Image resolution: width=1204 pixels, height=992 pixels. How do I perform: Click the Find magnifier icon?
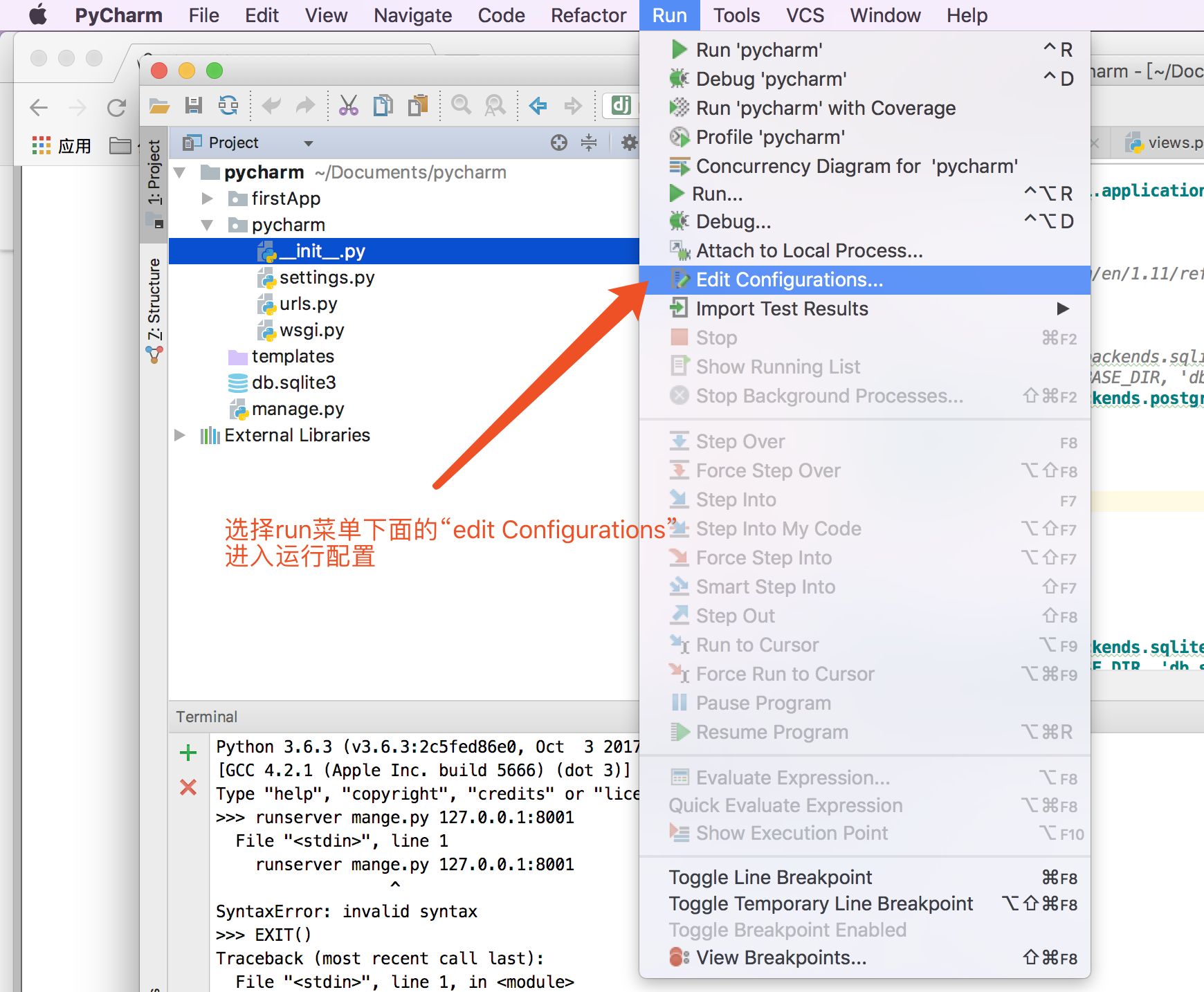click(x=461, y=105)
